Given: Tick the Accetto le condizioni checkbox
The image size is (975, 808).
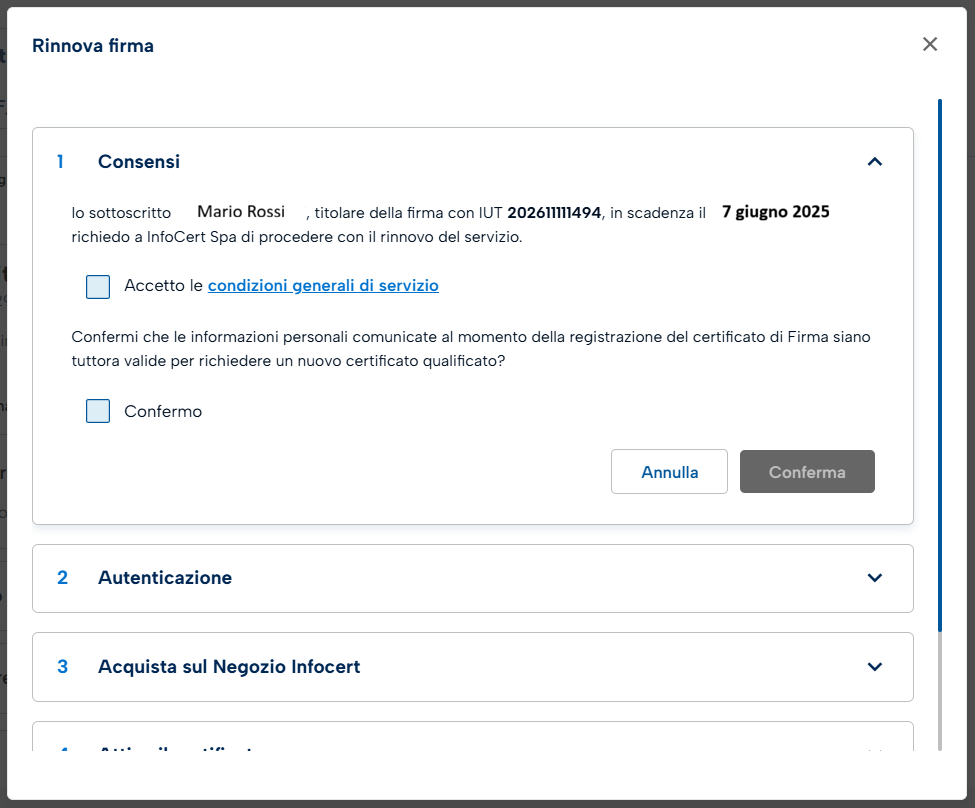Looking at the screenshot, I should pyautogui.click(x=98, y=287).
